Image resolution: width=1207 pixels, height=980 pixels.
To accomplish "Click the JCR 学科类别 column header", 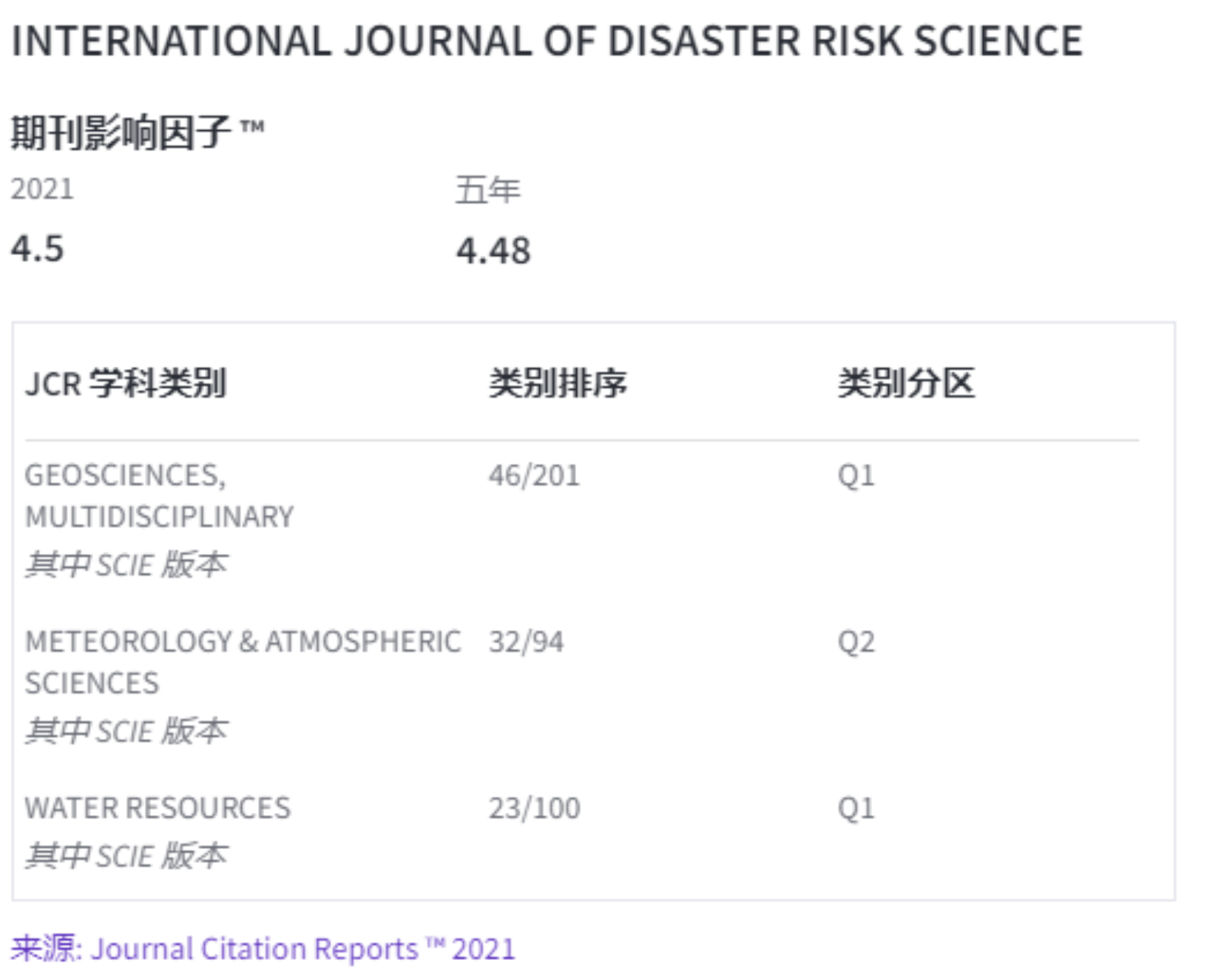I will tap(126, 383).
